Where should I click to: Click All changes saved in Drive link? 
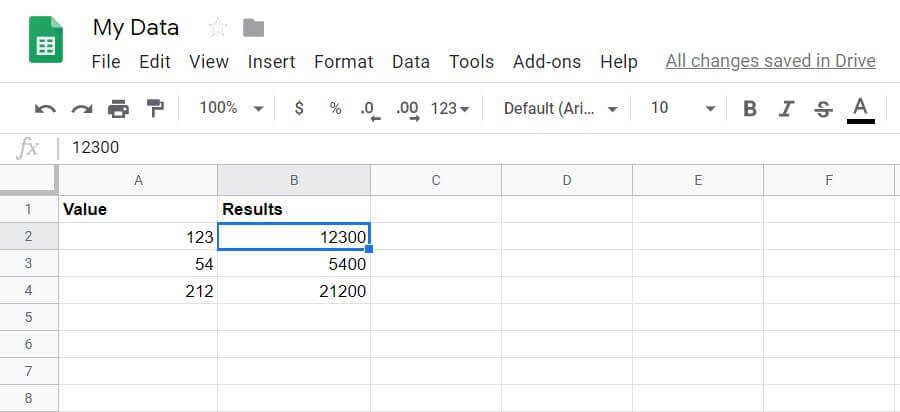click(770, 62)
